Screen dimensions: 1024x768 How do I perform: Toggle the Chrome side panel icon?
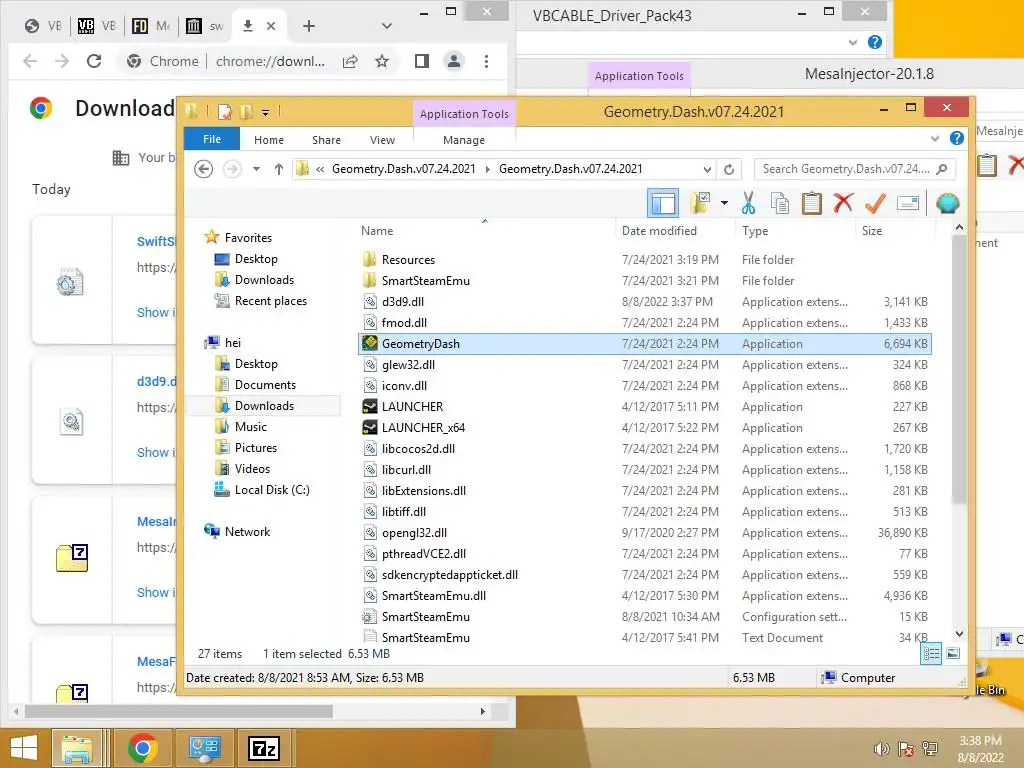coord(422,61)
